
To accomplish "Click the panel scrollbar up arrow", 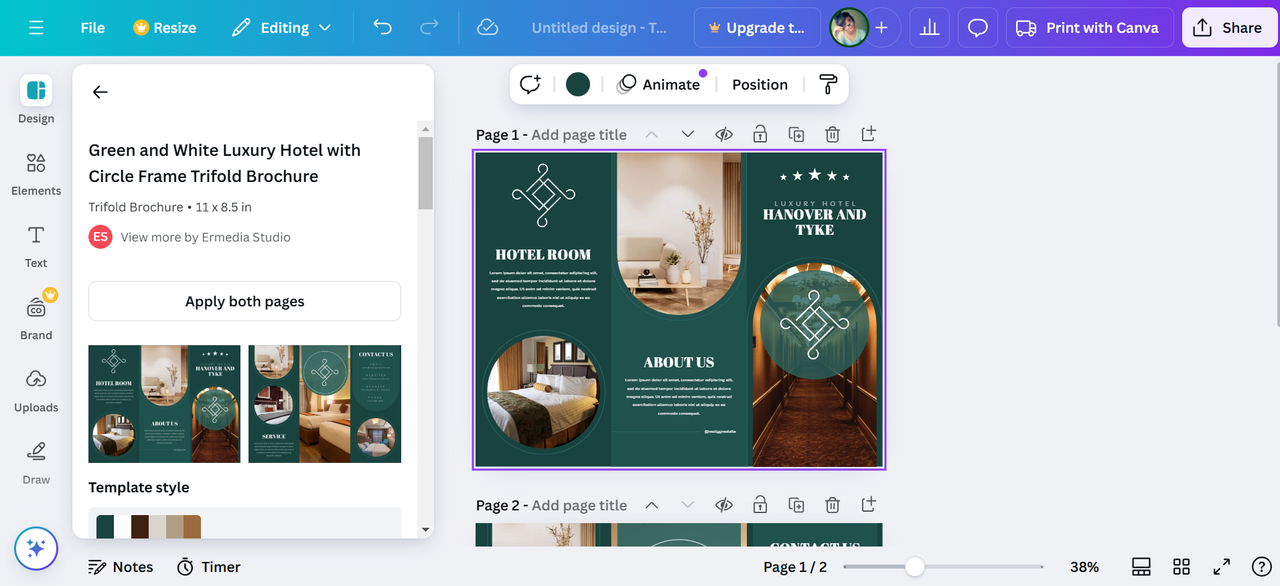I will (x=426, y=129).
